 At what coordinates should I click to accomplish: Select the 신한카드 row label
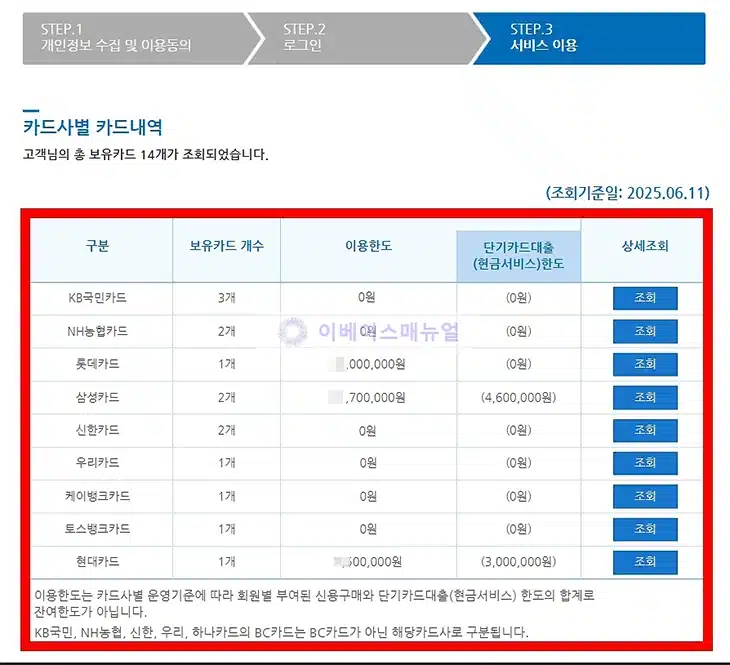[97, 430]
